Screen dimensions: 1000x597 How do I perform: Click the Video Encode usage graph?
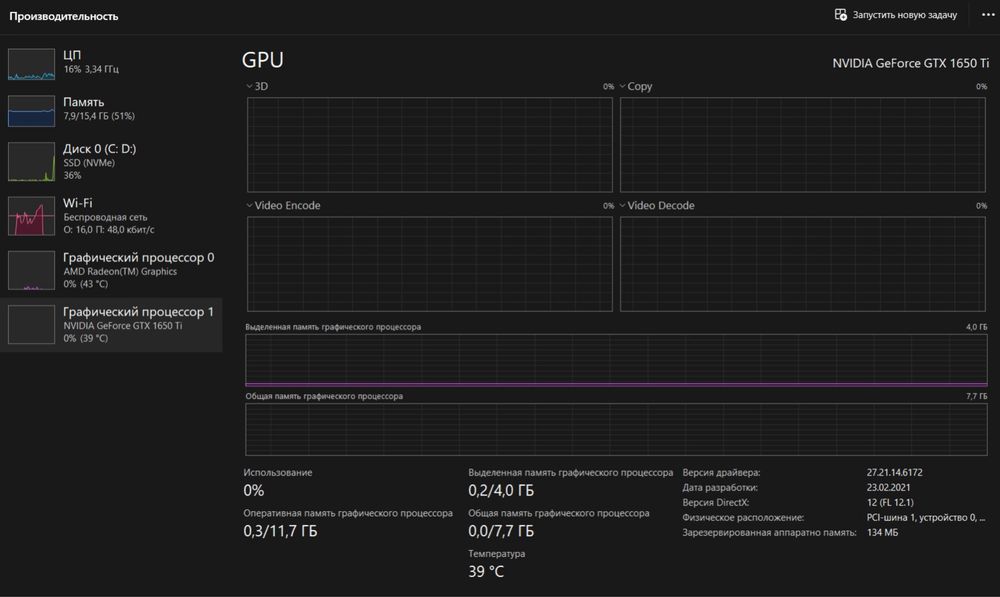coord(430,264)
